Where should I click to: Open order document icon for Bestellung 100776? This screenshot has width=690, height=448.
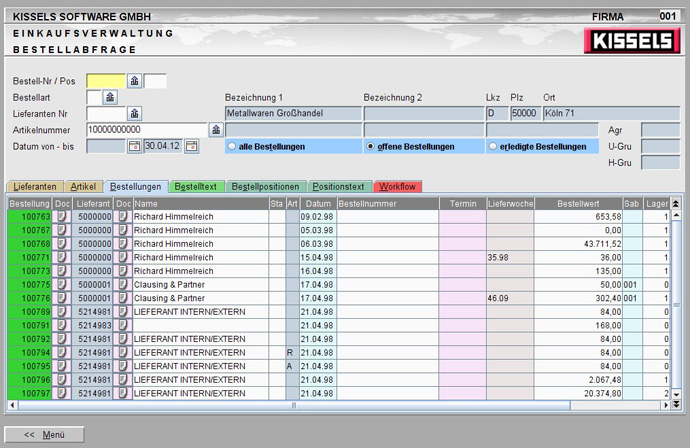[62, 298]
